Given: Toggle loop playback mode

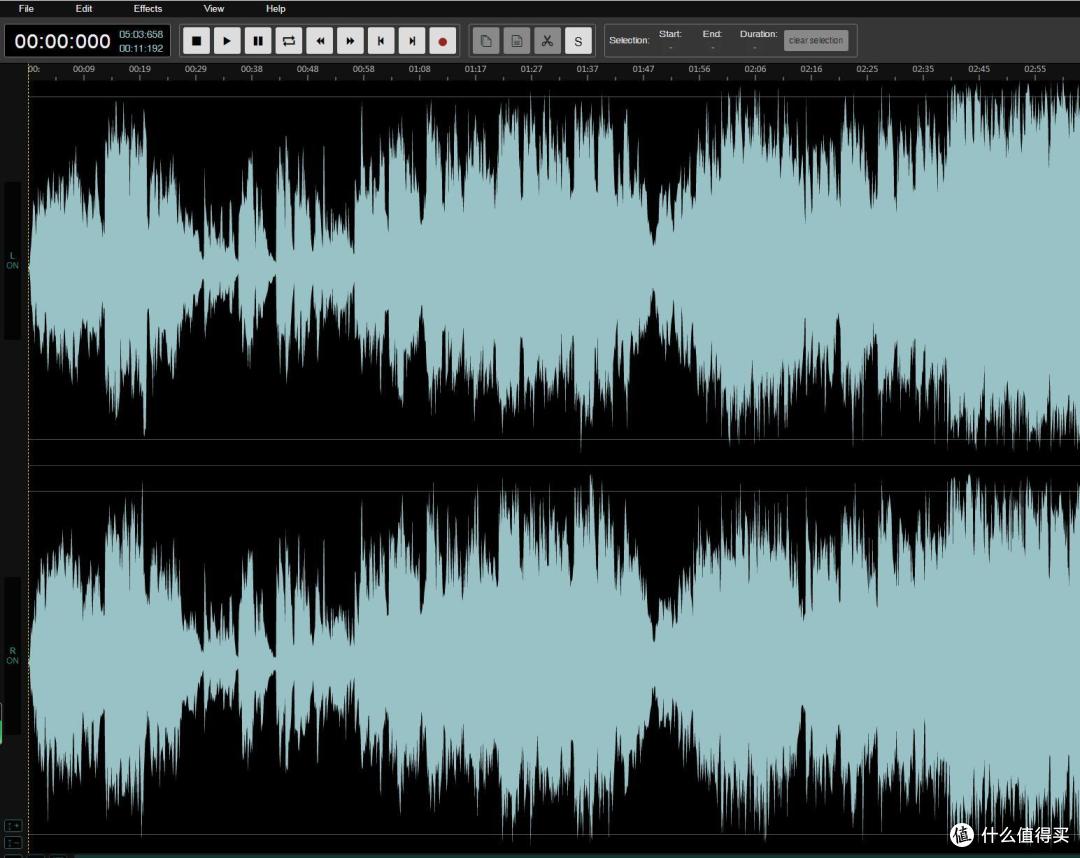Looking at the screenshot, I should [289, 41].
